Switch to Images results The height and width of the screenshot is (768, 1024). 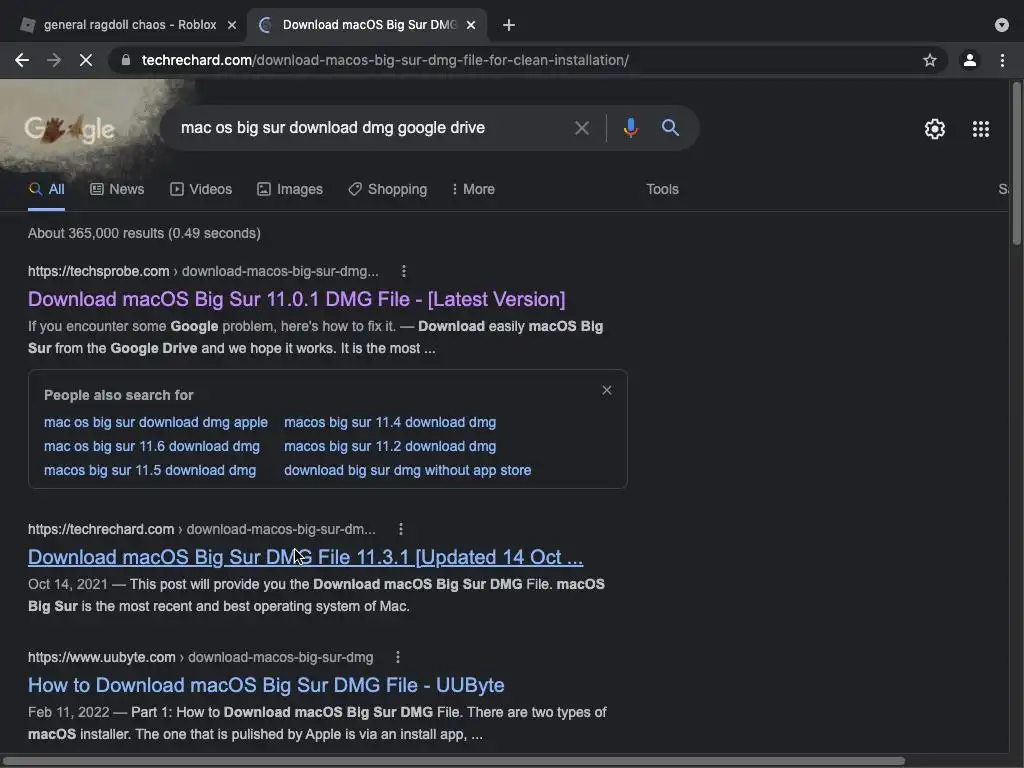pyautogui.click(x=290, y=189)
